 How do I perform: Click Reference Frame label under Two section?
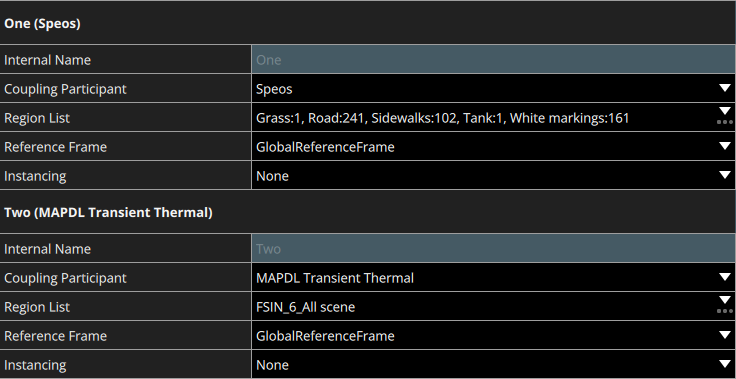[x=55, y=336]
